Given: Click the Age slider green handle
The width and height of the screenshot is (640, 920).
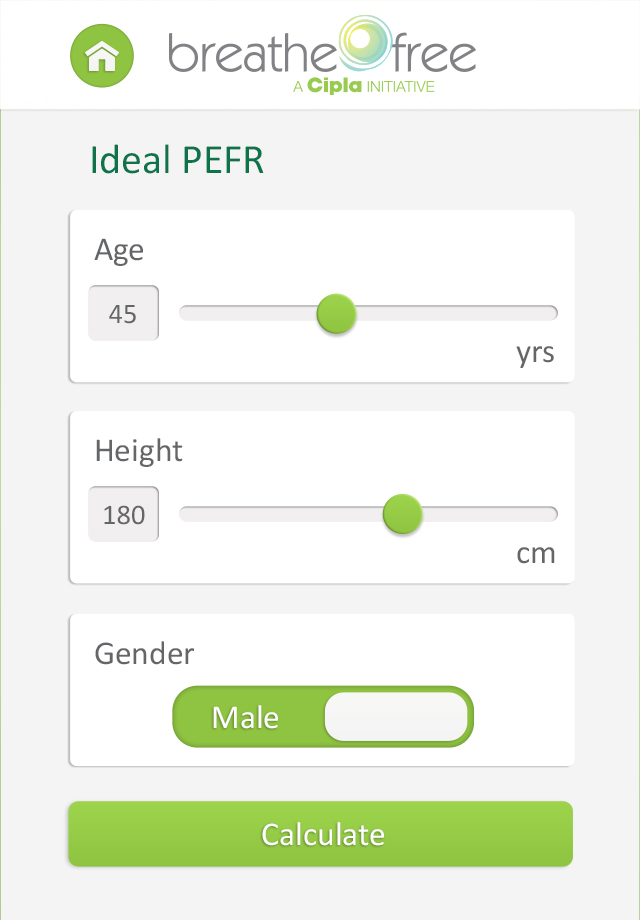Looking at the screenshot, I should pyautogui.click(x=336, y=314).
